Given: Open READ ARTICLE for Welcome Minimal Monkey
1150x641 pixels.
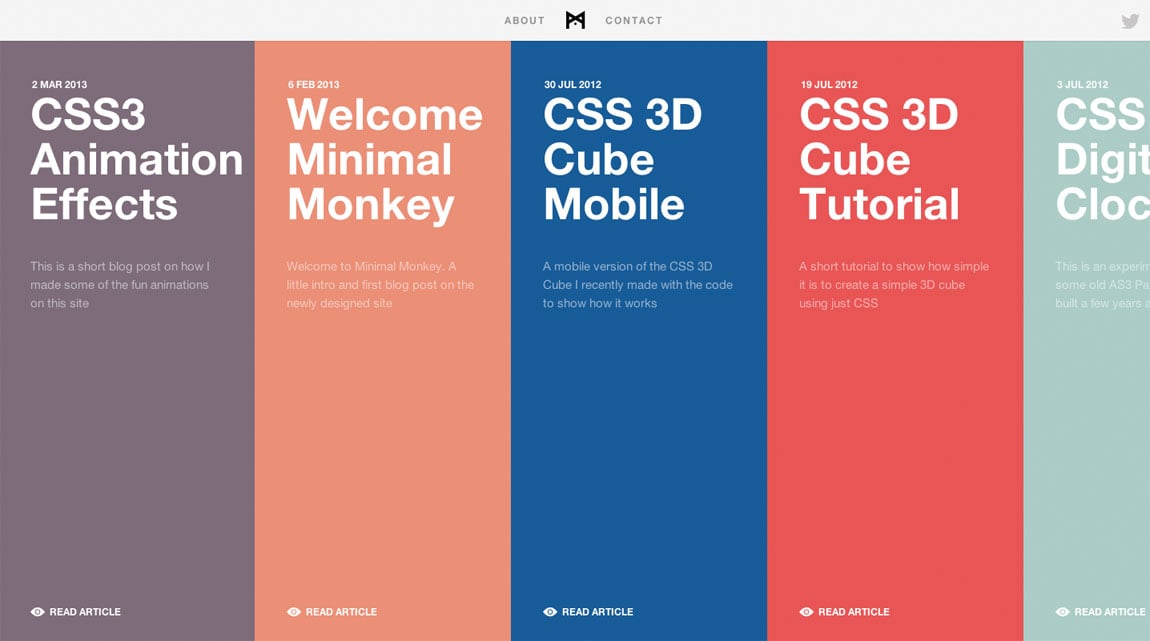Looking at the screenshot, I should coord(341,611).
